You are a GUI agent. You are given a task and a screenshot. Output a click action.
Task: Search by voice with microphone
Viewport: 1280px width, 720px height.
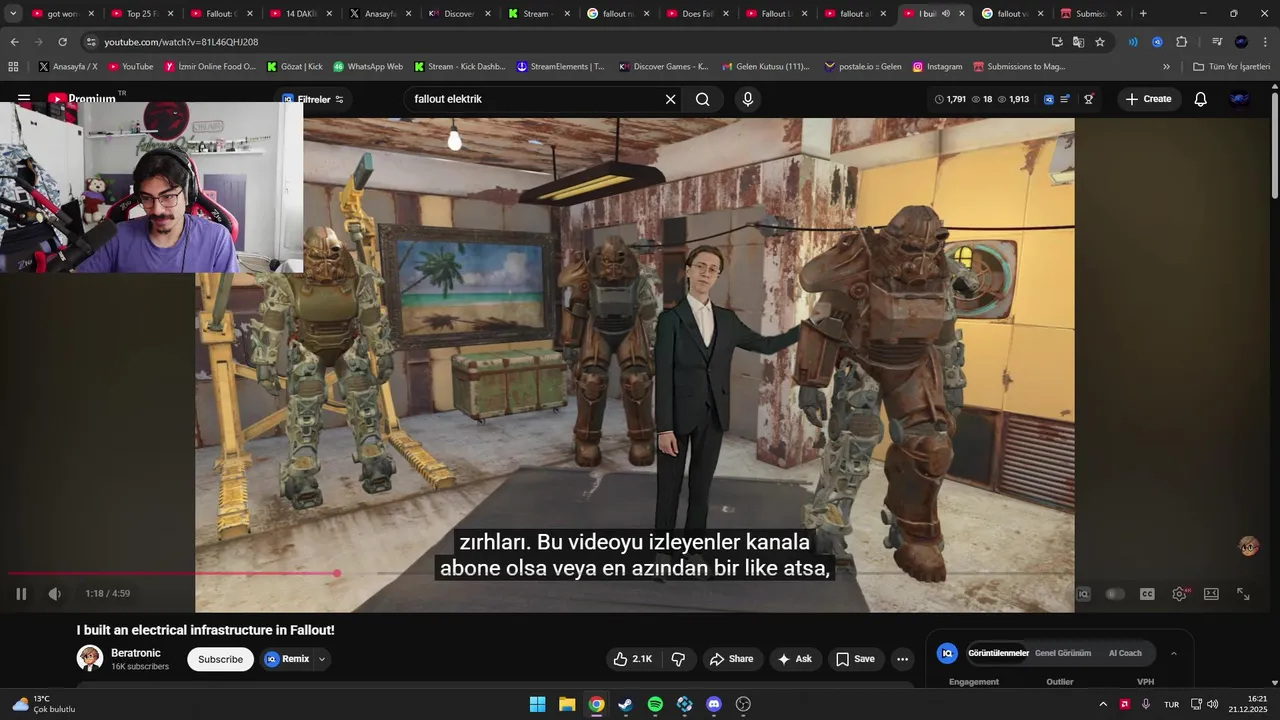[747, 99]
